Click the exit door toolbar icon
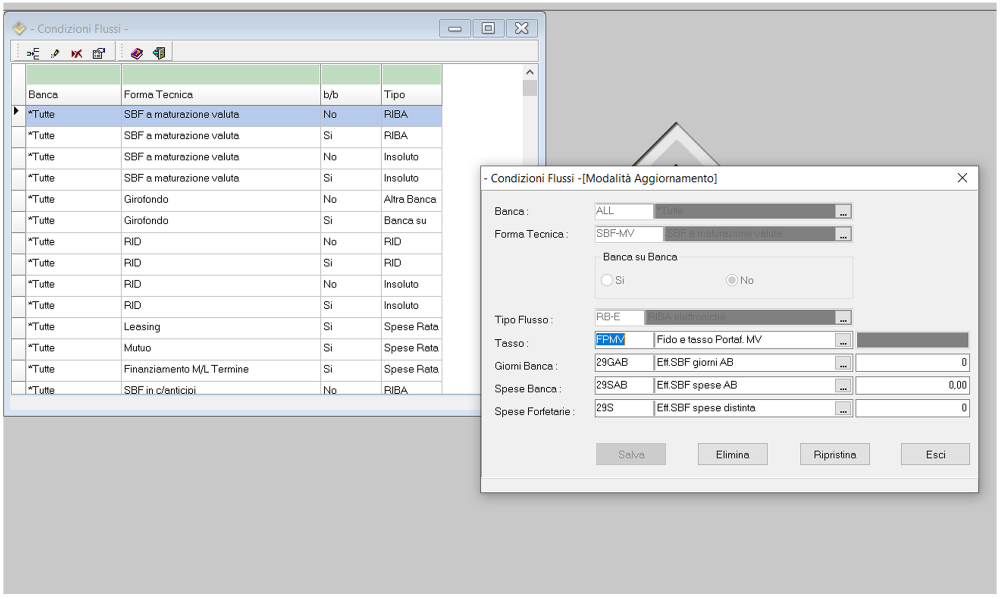 click(x=158, y=53)
